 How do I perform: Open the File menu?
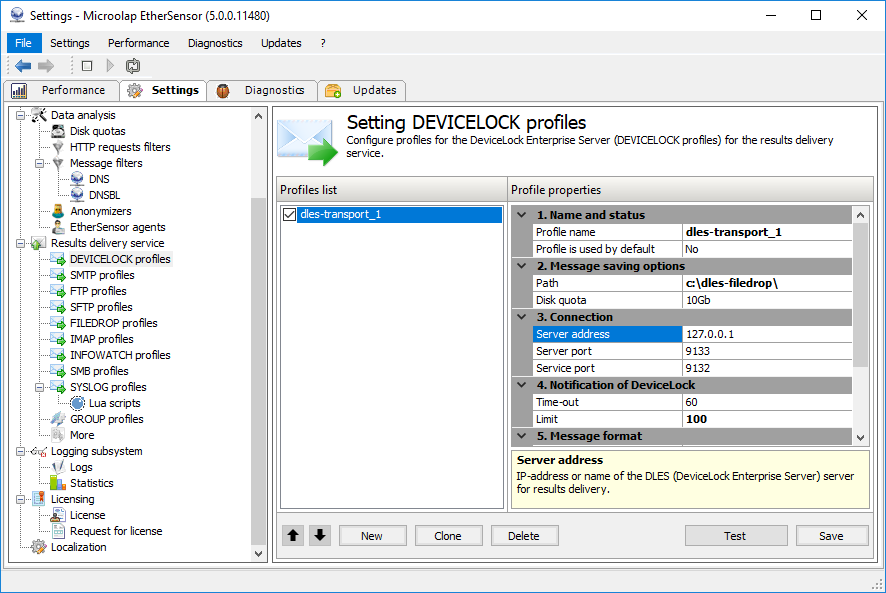point(24,43)
